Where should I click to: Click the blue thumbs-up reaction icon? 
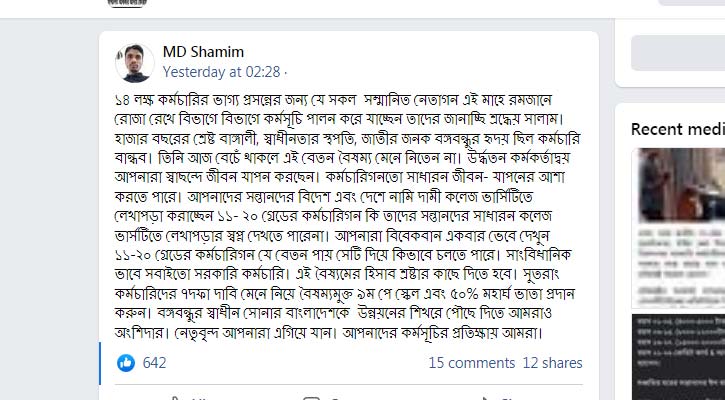tap(126, 363)
